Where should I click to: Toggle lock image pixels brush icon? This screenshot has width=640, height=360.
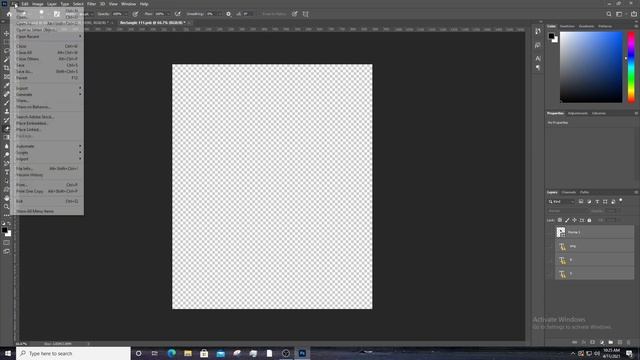tap(567, 220)
